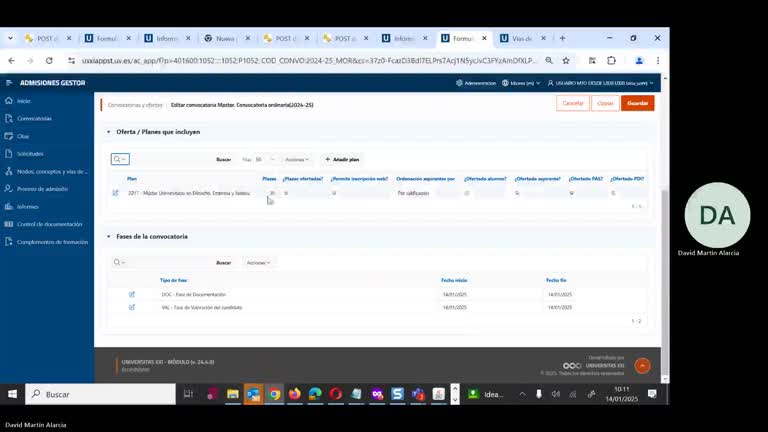Open the user account dropdown

tap(601, 83)
